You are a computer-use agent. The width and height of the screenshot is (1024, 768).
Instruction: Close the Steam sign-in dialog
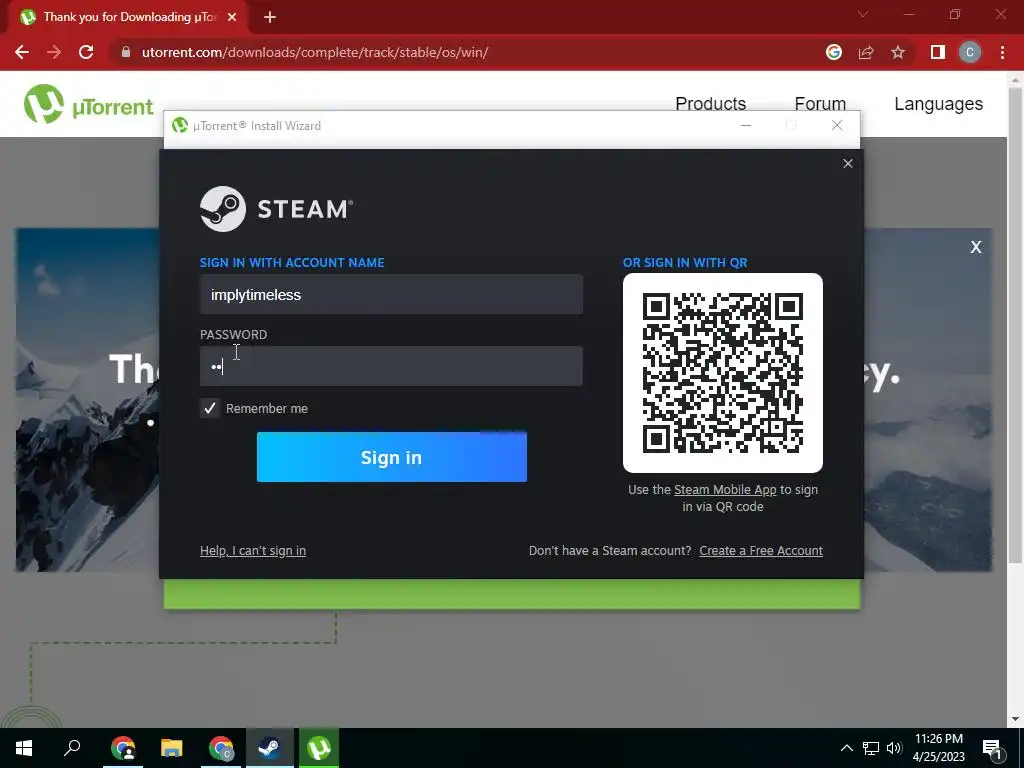[x=848, y=163]
